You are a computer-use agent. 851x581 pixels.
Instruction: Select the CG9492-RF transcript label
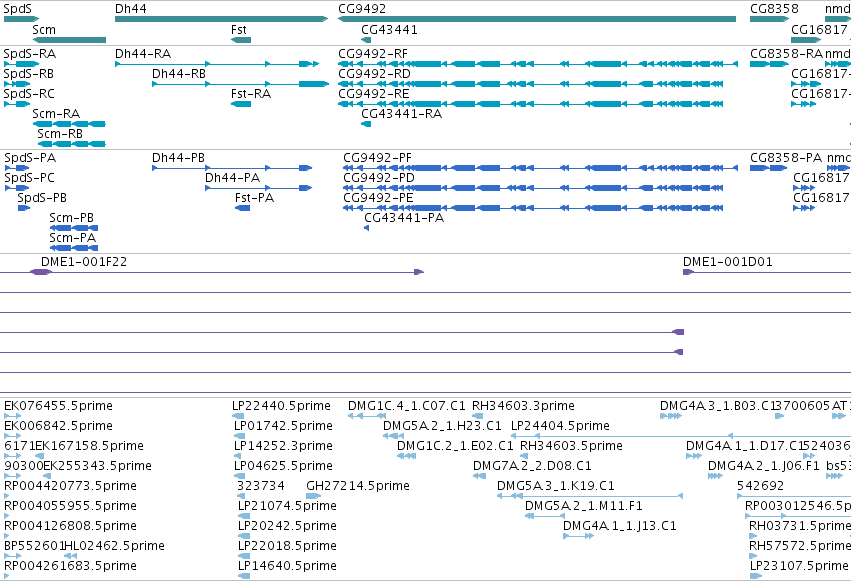373,54
